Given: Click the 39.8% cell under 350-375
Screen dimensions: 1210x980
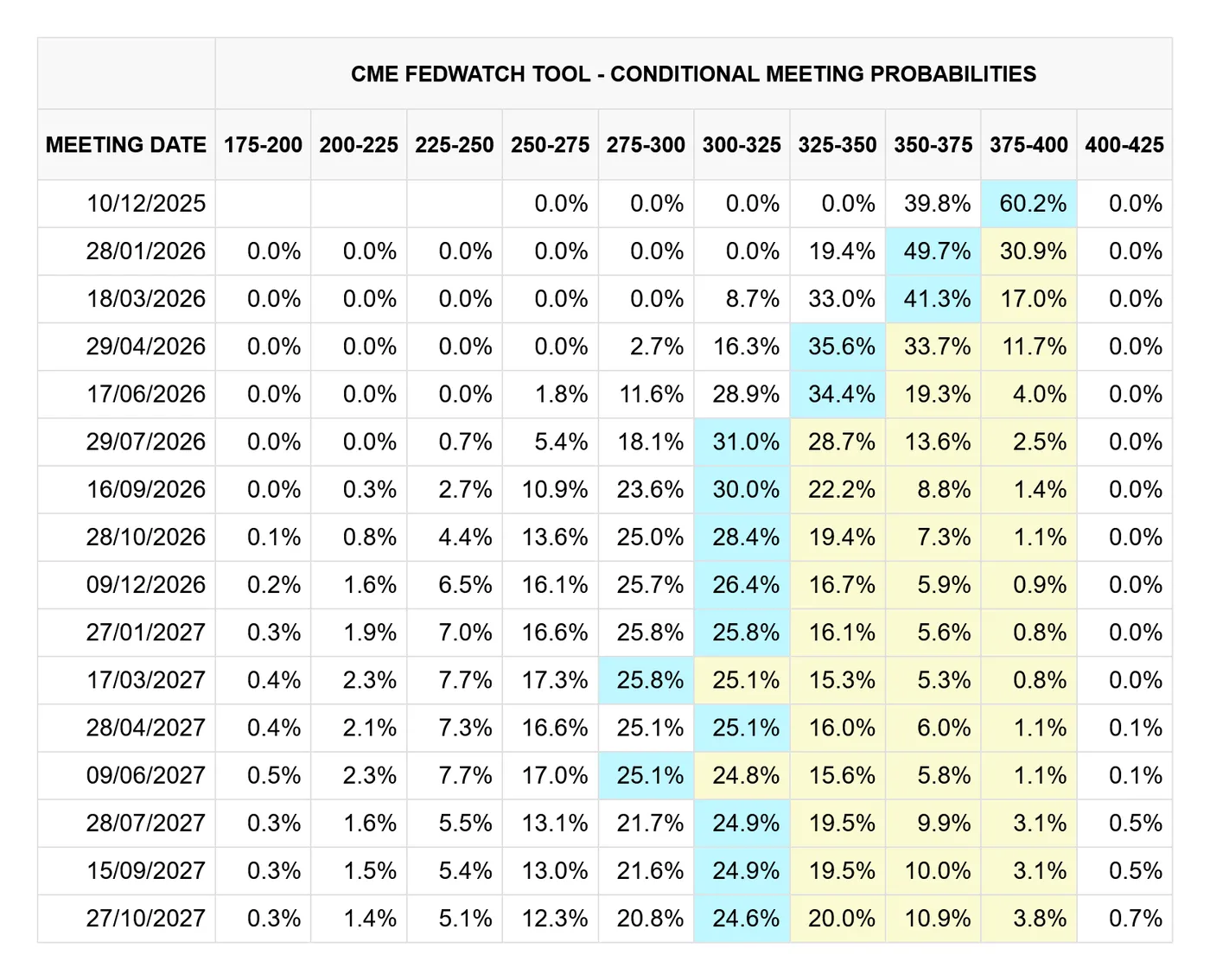Looking at the screenshot, I should pyautogui.click(x=937, y=204).
